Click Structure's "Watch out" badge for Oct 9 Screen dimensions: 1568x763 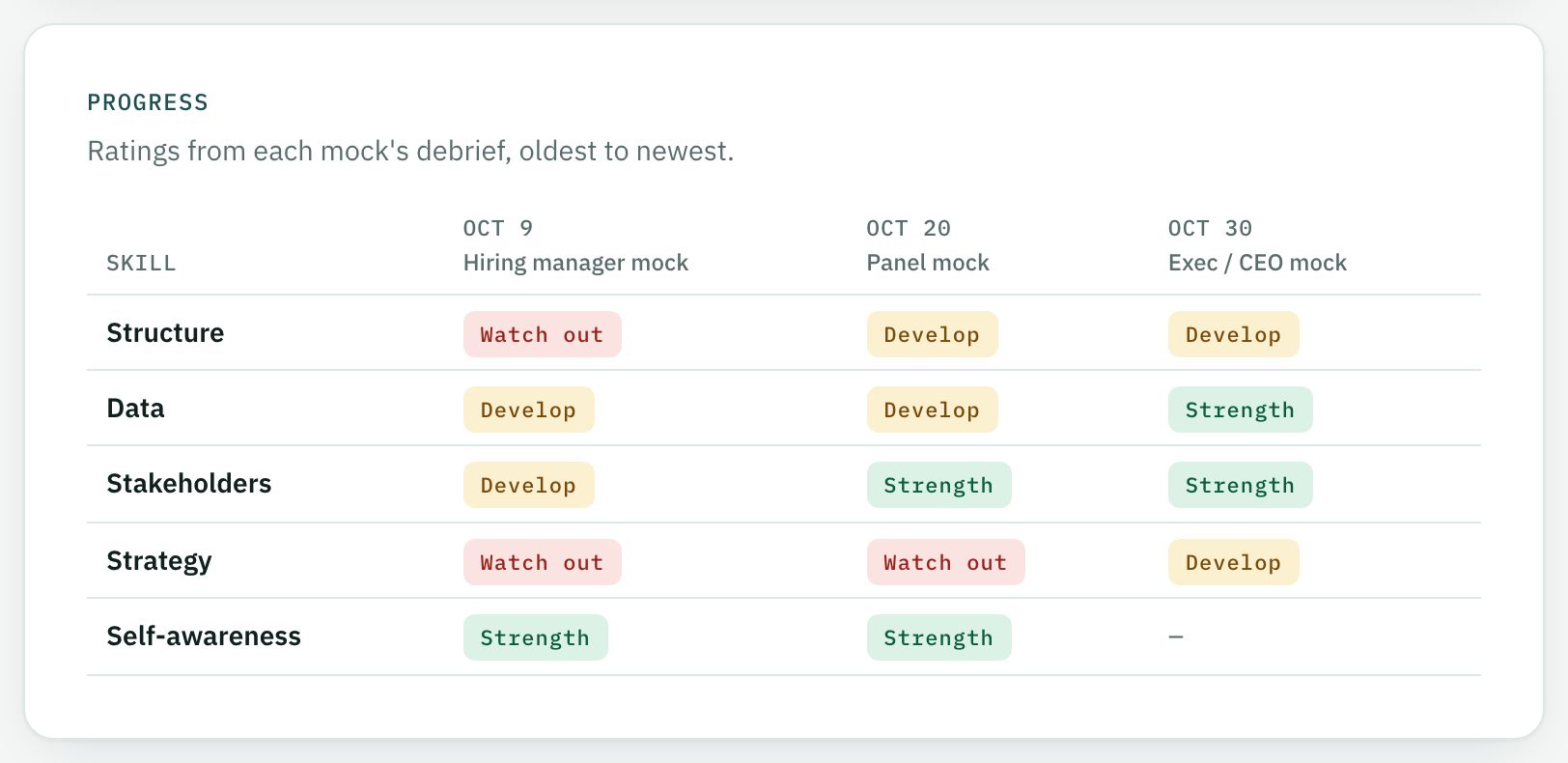543,334
